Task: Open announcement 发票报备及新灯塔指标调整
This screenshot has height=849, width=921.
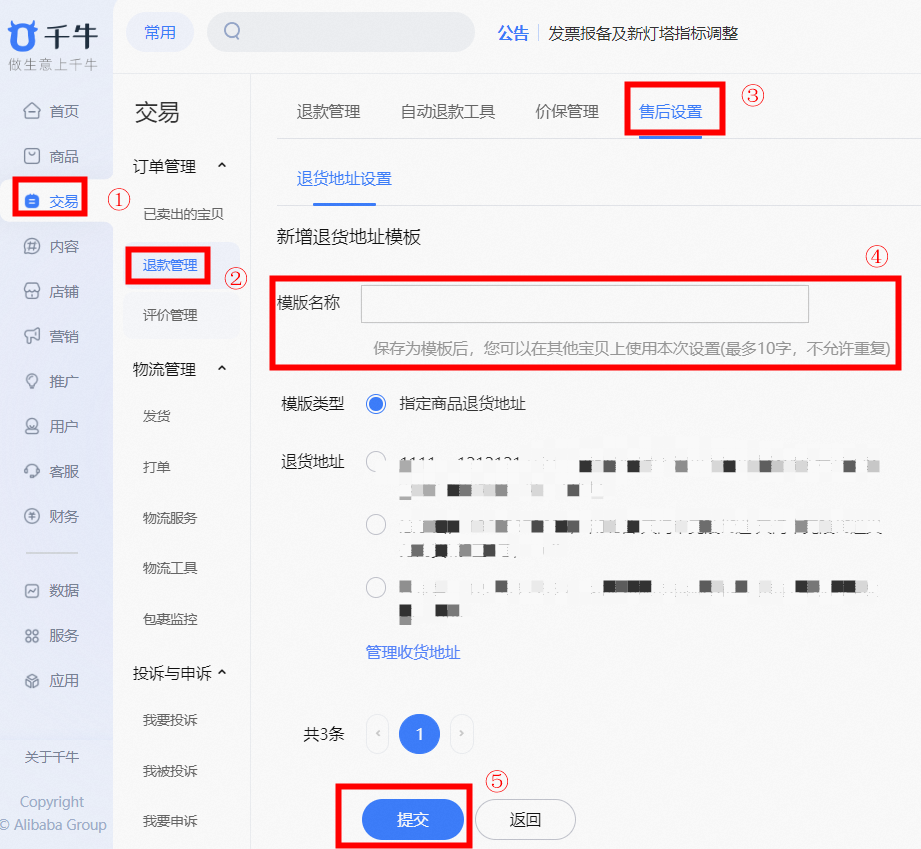Action: [643, 33]
